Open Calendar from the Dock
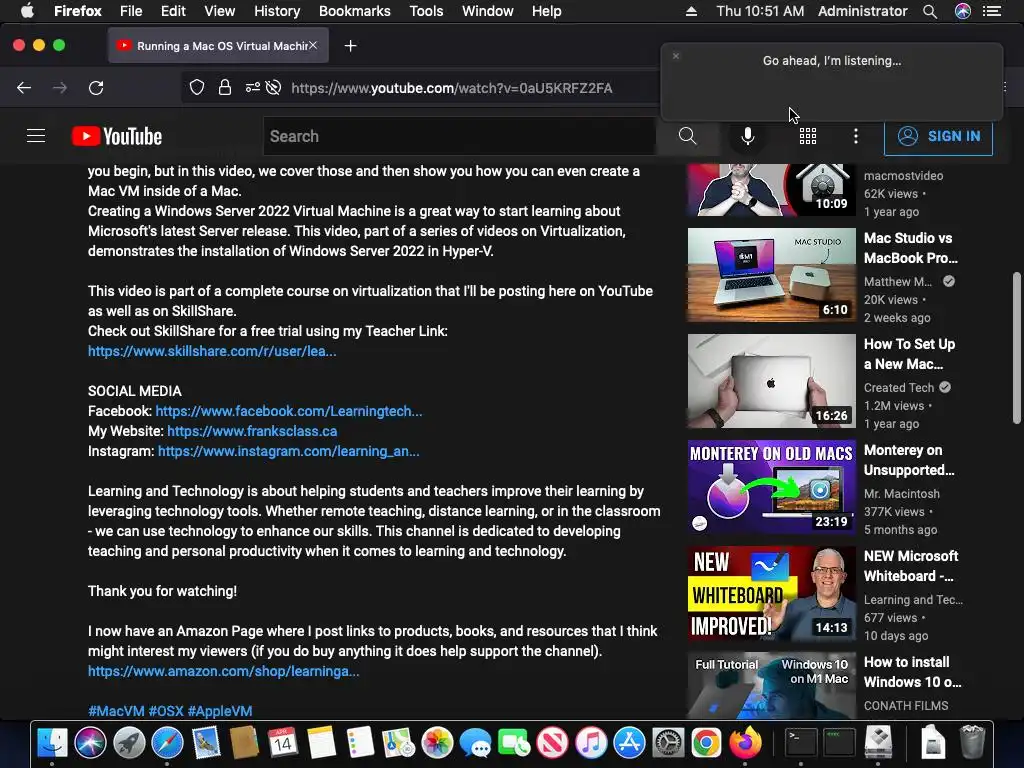Viewport: 1024px width, 768px height. [283, 743]
